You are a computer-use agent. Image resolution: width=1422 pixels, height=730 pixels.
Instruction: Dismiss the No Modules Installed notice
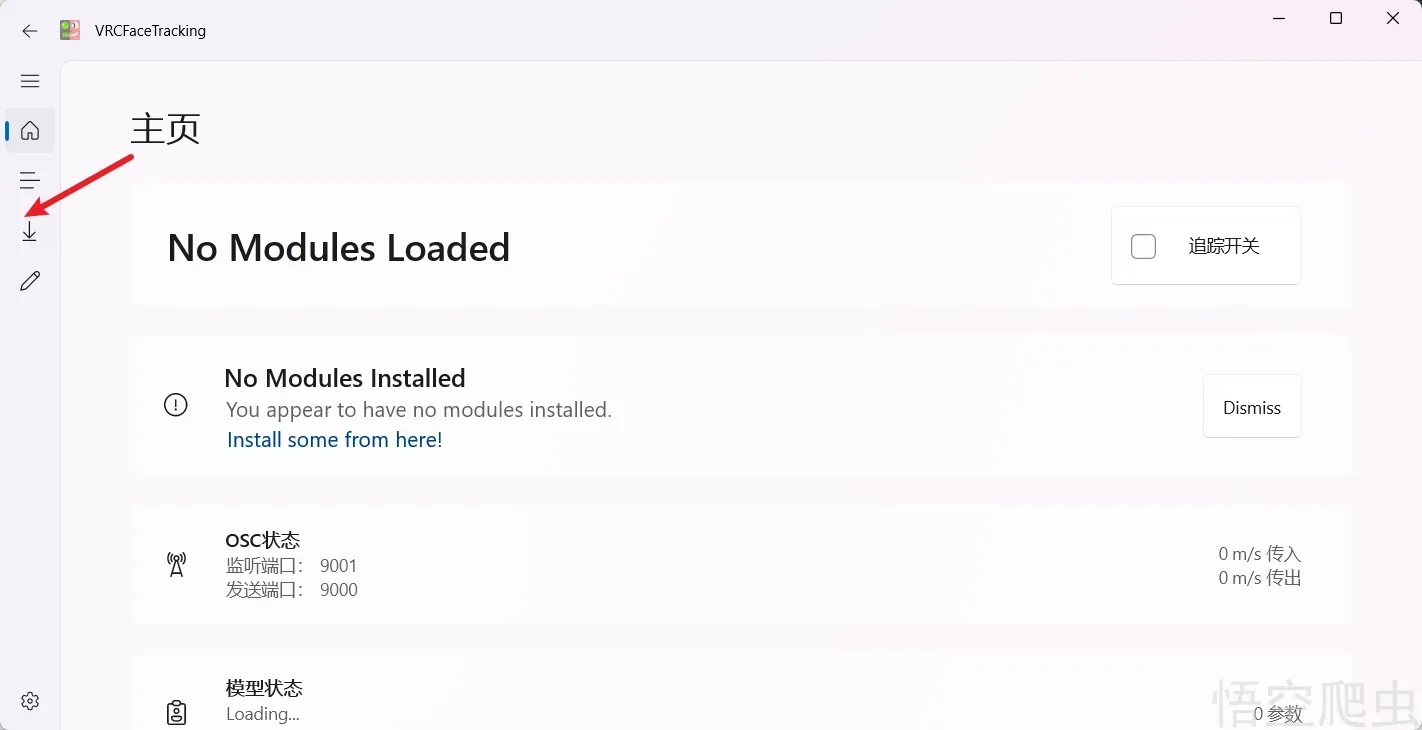(1252, 407)
